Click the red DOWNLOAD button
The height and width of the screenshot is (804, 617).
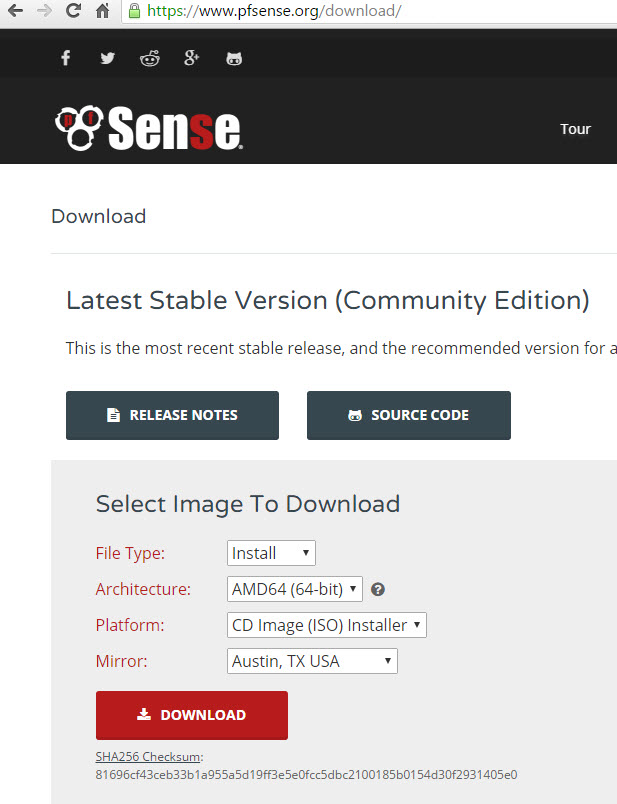click(192, 715)
